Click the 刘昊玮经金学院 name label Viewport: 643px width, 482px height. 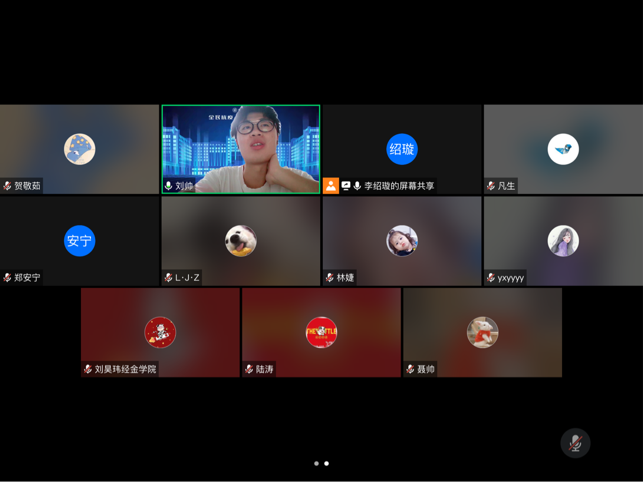pyautogui.click(x=125, y=369)
